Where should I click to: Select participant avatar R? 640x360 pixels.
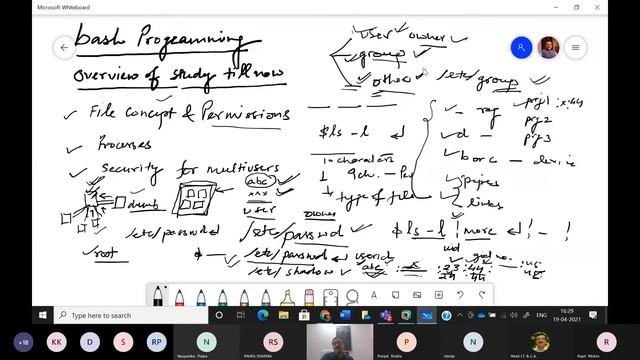click(606, 342)
